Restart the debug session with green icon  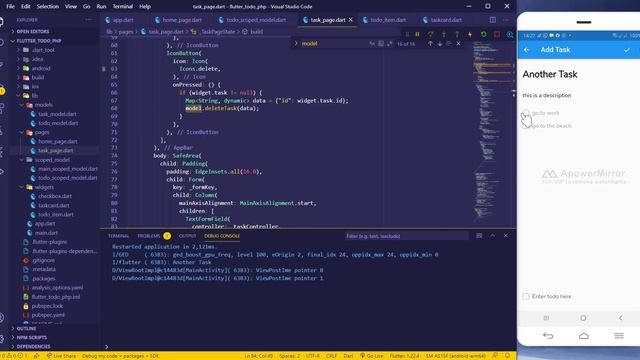pyautogui.click(x=484, y=34)
